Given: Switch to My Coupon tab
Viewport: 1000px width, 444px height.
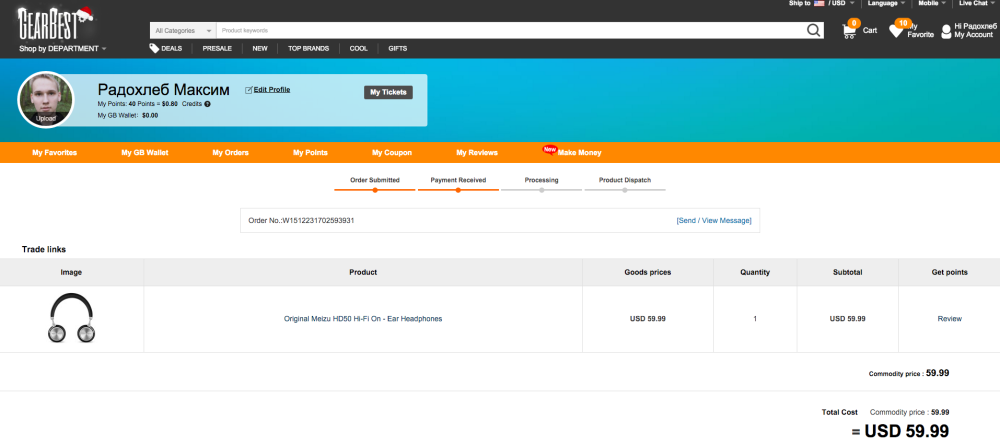Looking at the screenshot, I should [392, 152].
